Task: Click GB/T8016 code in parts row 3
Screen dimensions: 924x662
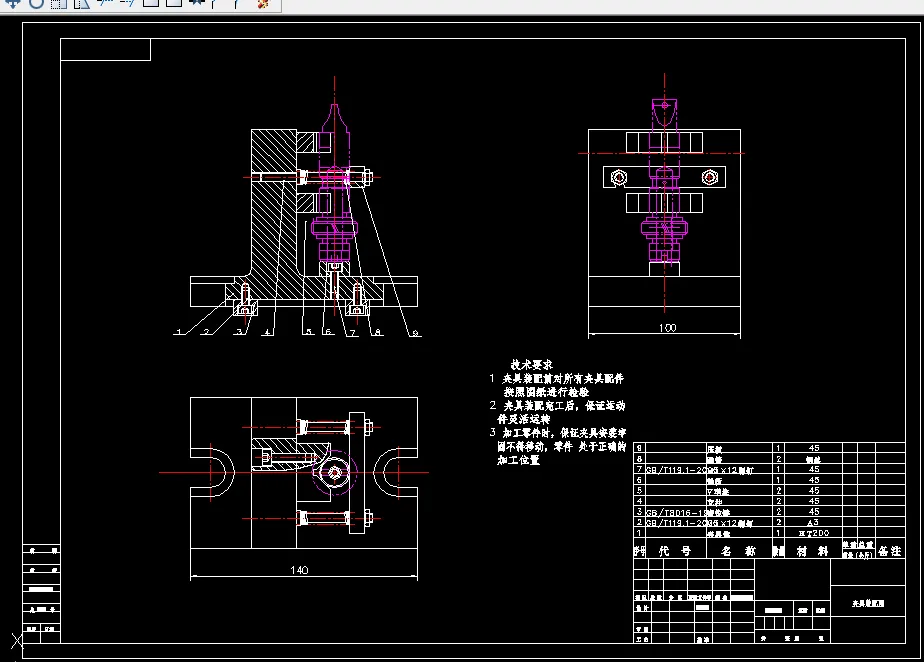Action: click(675, 512)
